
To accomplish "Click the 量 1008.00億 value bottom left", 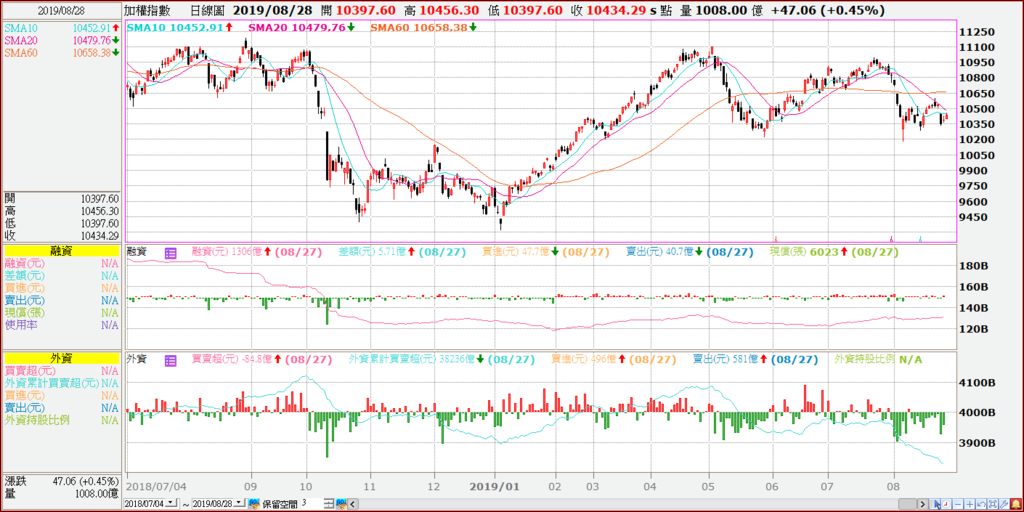I will point(95,492).
